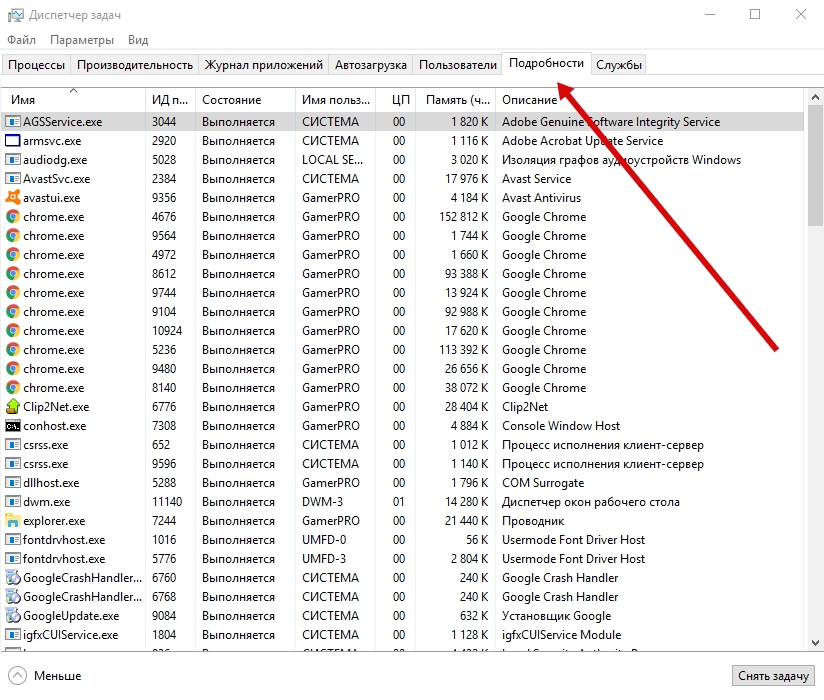Click the explorer.exe folder icon
Image resolution: width=824 pixels, height=700 pixels.
point(13,521)
